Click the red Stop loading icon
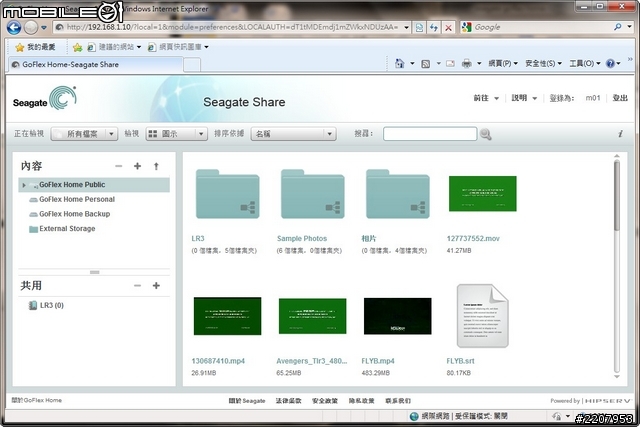Screen dimensions: 640x427 (x=448, y=27)
